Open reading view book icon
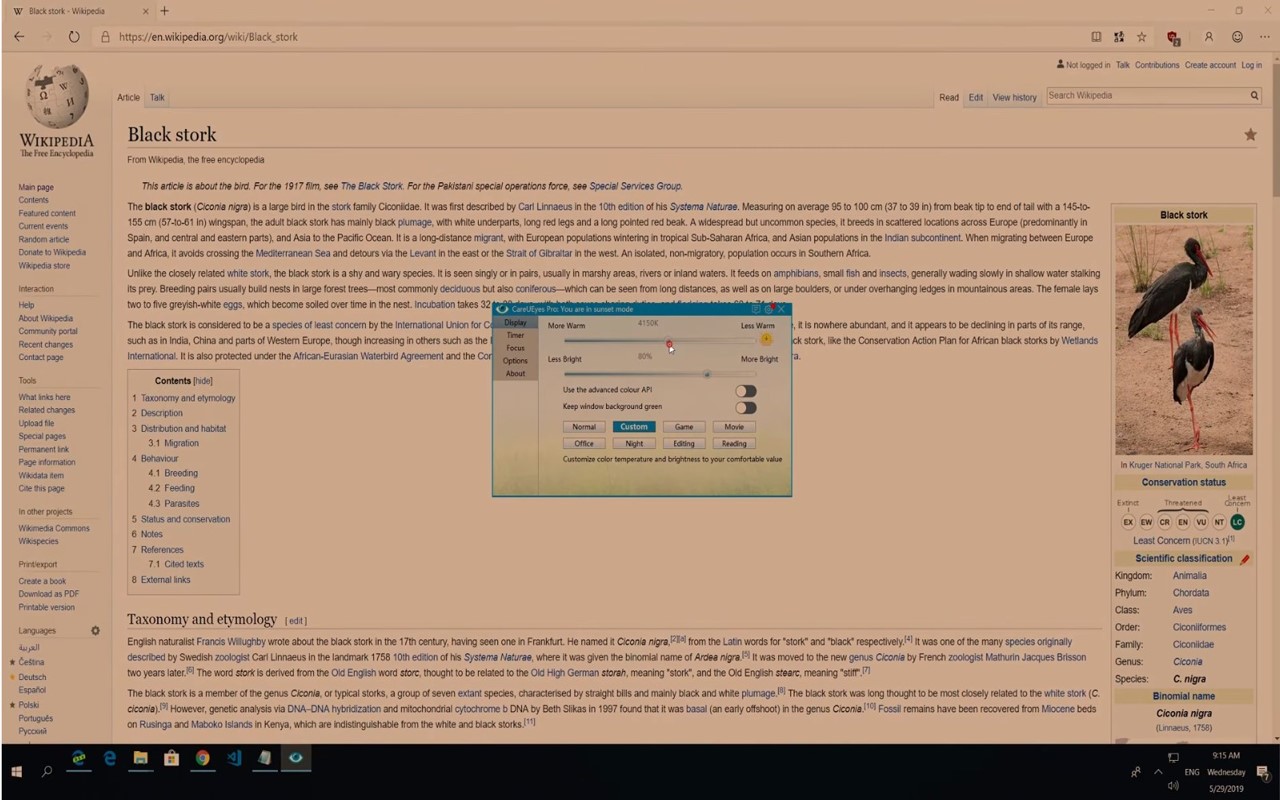This screenshot has width=1280, height=800. [x=1096, y=37]
